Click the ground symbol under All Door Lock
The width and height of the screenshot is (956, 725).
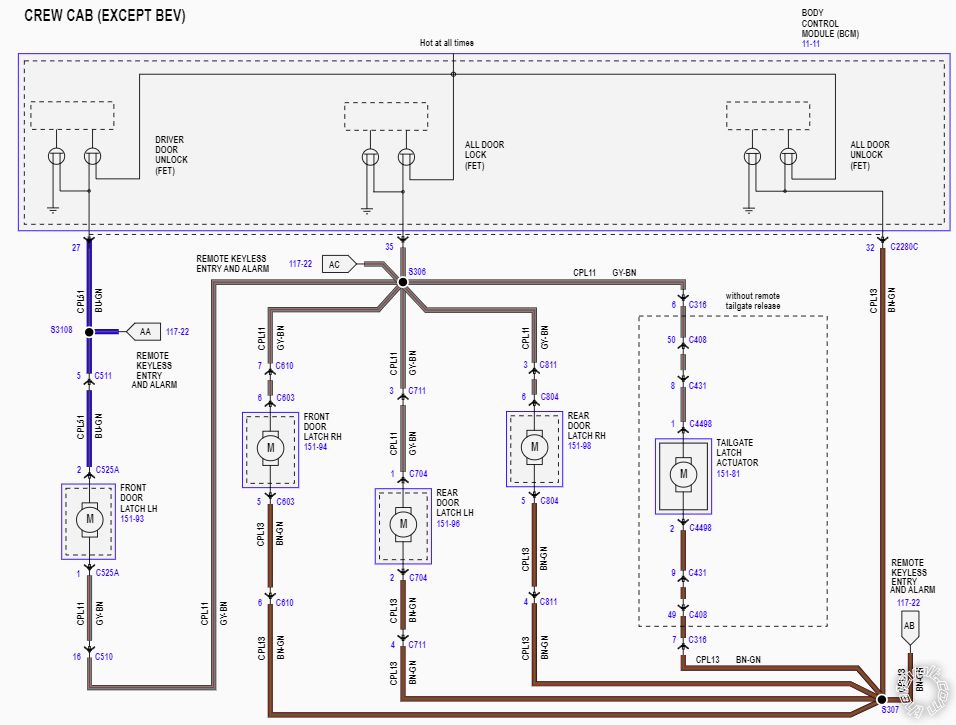[366, 211]
